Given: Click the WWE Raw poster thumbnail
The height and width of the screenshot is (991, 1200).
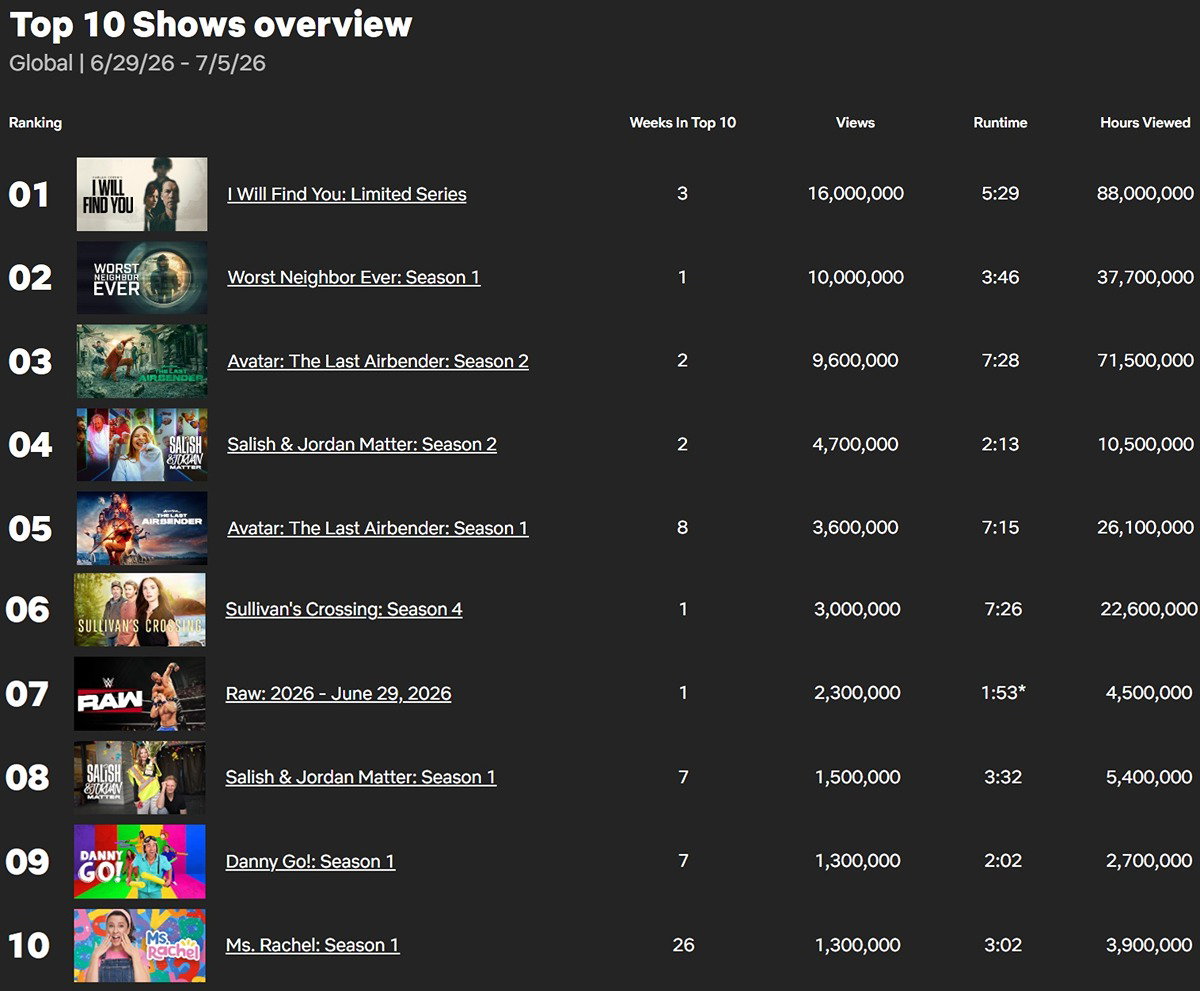Looking at the screenshot, I should [140, 693].
